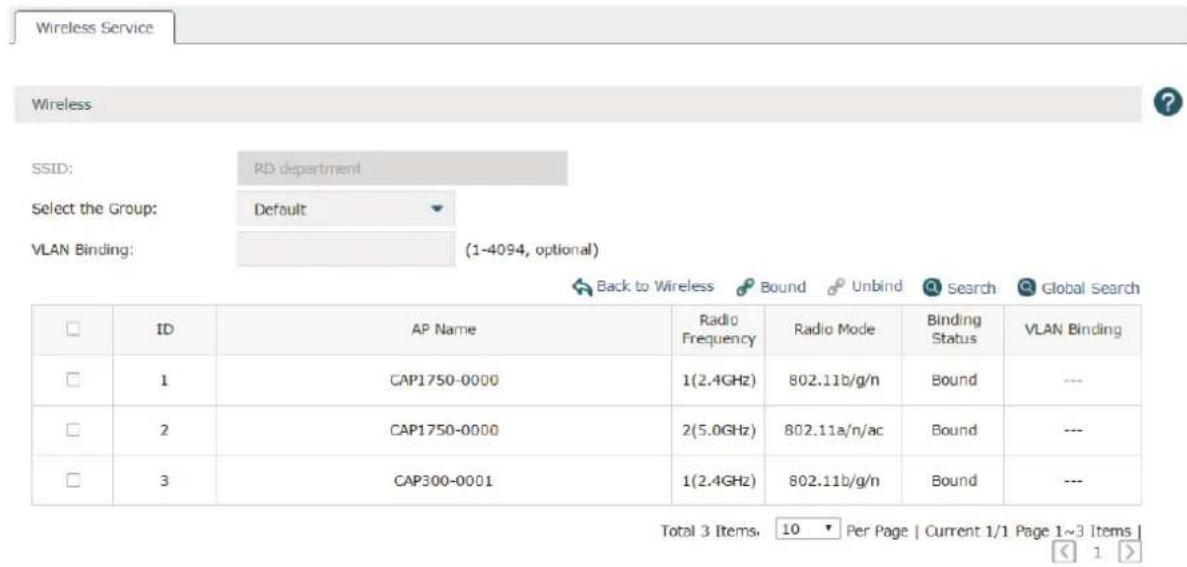Click the Radio Mode column header
This screenshot has width=1187, height=567.
pyautogui.click(x=834, y=329)
